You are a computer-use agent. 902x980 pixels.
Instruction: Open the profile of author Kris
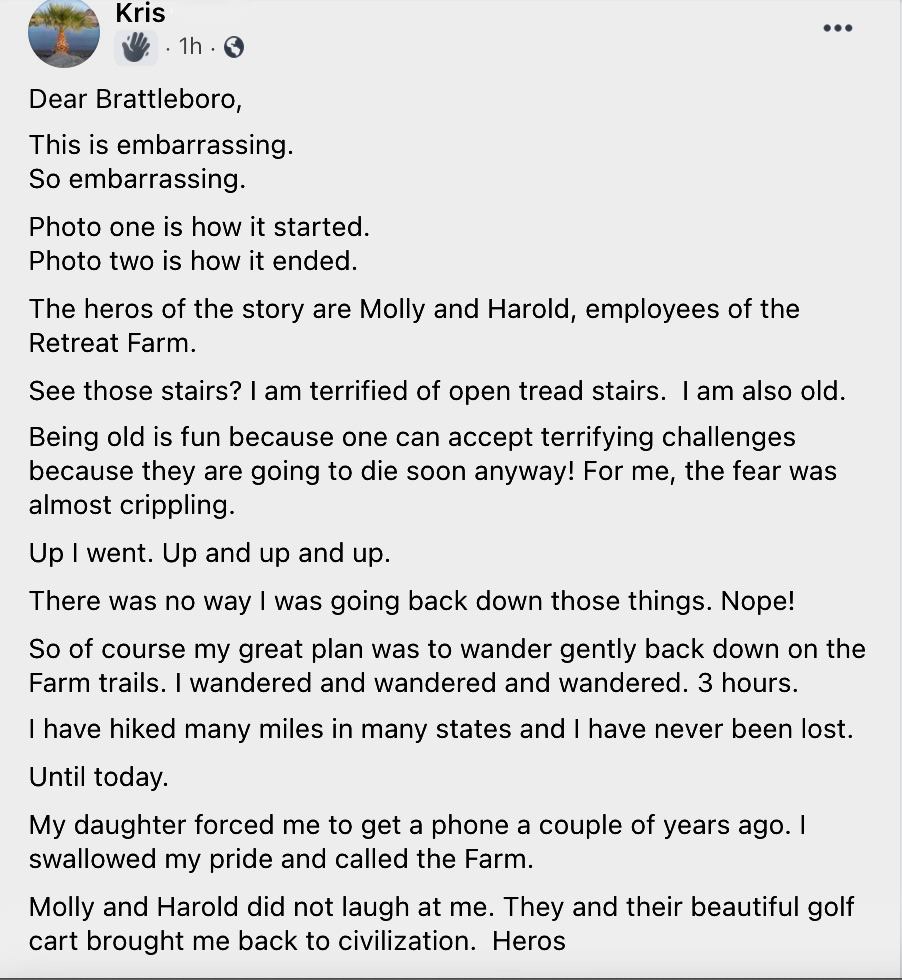pyautogui.click(x=140, y=13)
